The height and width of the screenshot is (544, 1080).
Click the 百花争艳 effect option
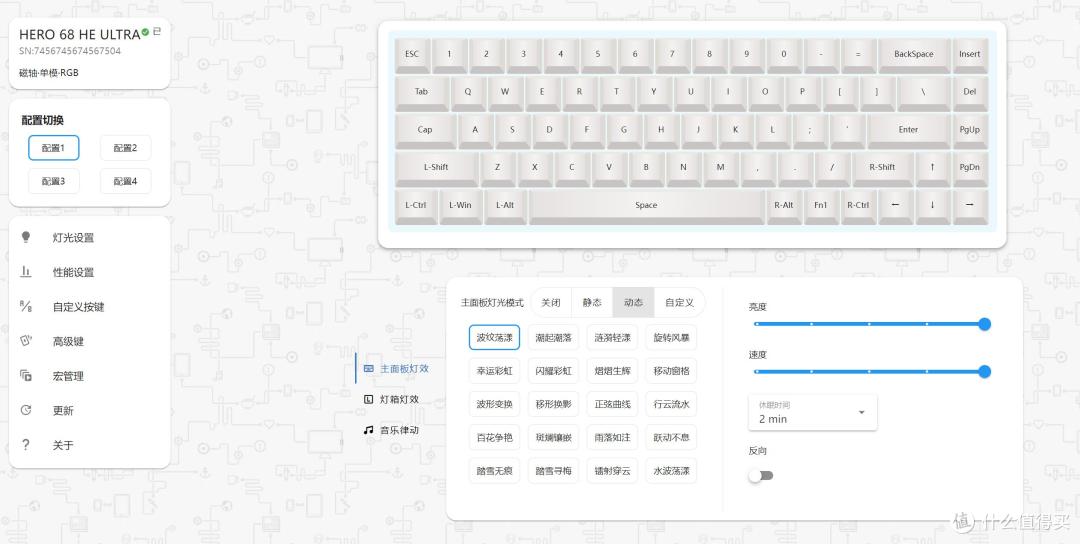pos(495,437)
